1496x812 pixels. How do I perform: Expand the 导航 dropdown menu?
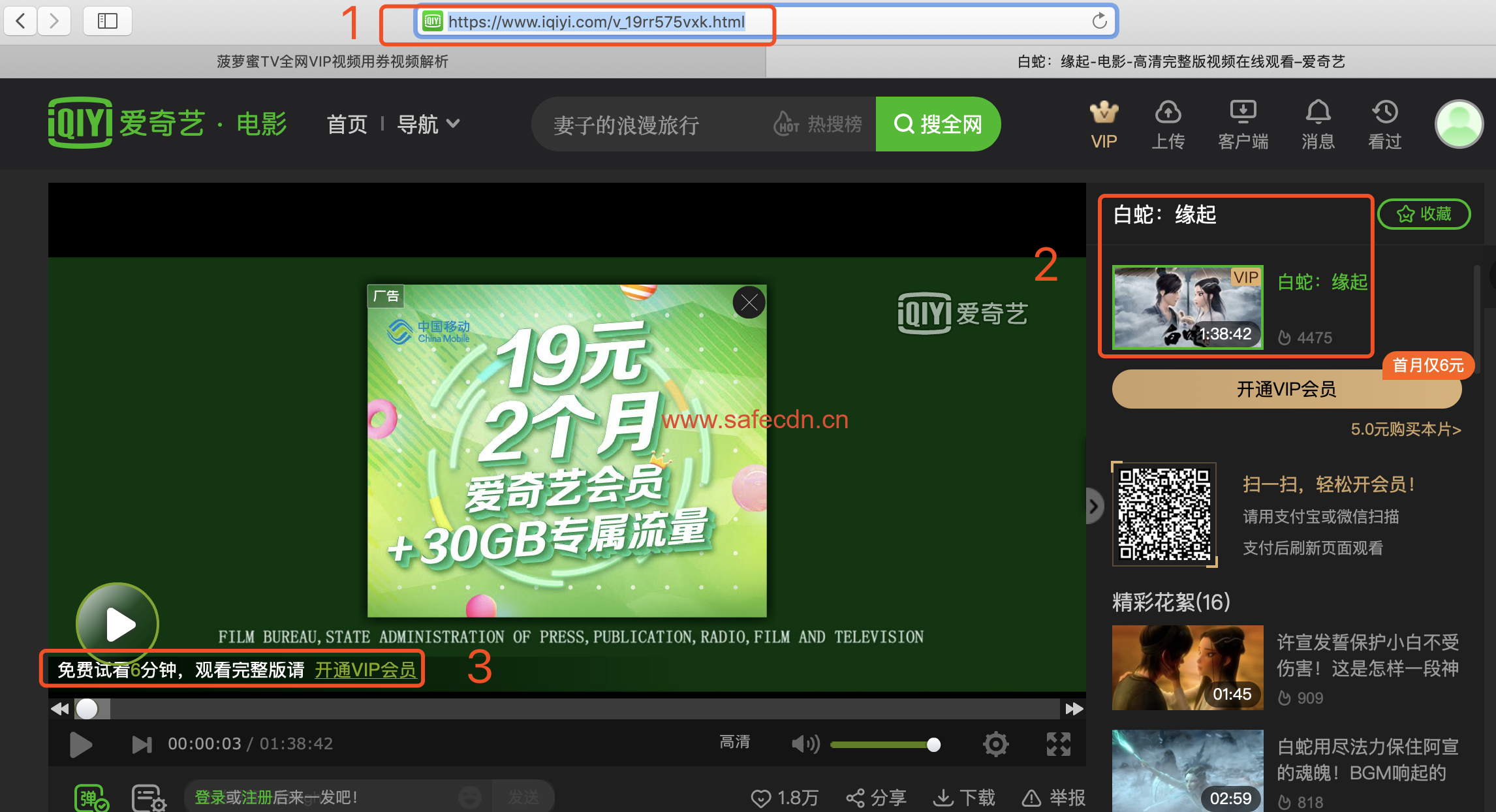[x=428, y=124]
